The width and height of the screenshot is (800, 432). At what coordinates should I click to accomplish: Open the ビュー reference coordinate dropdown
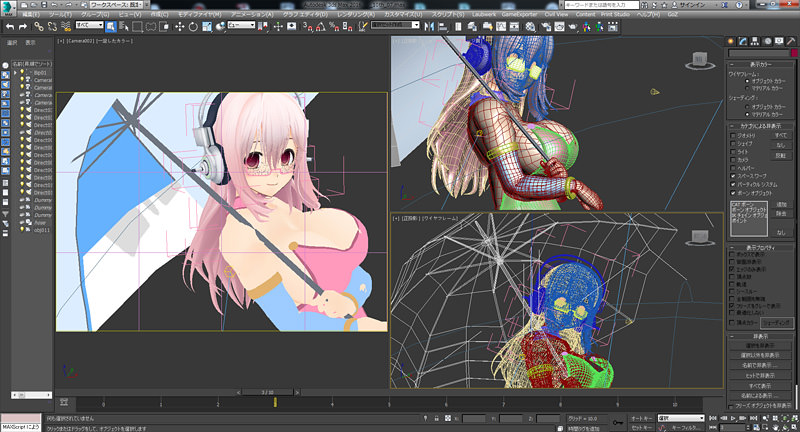(241, 25)
